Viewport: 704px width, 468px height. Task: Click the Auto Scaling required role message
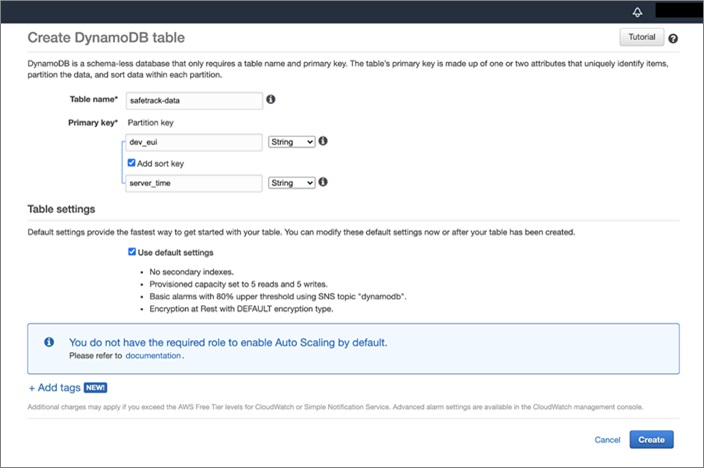[228, 343]
